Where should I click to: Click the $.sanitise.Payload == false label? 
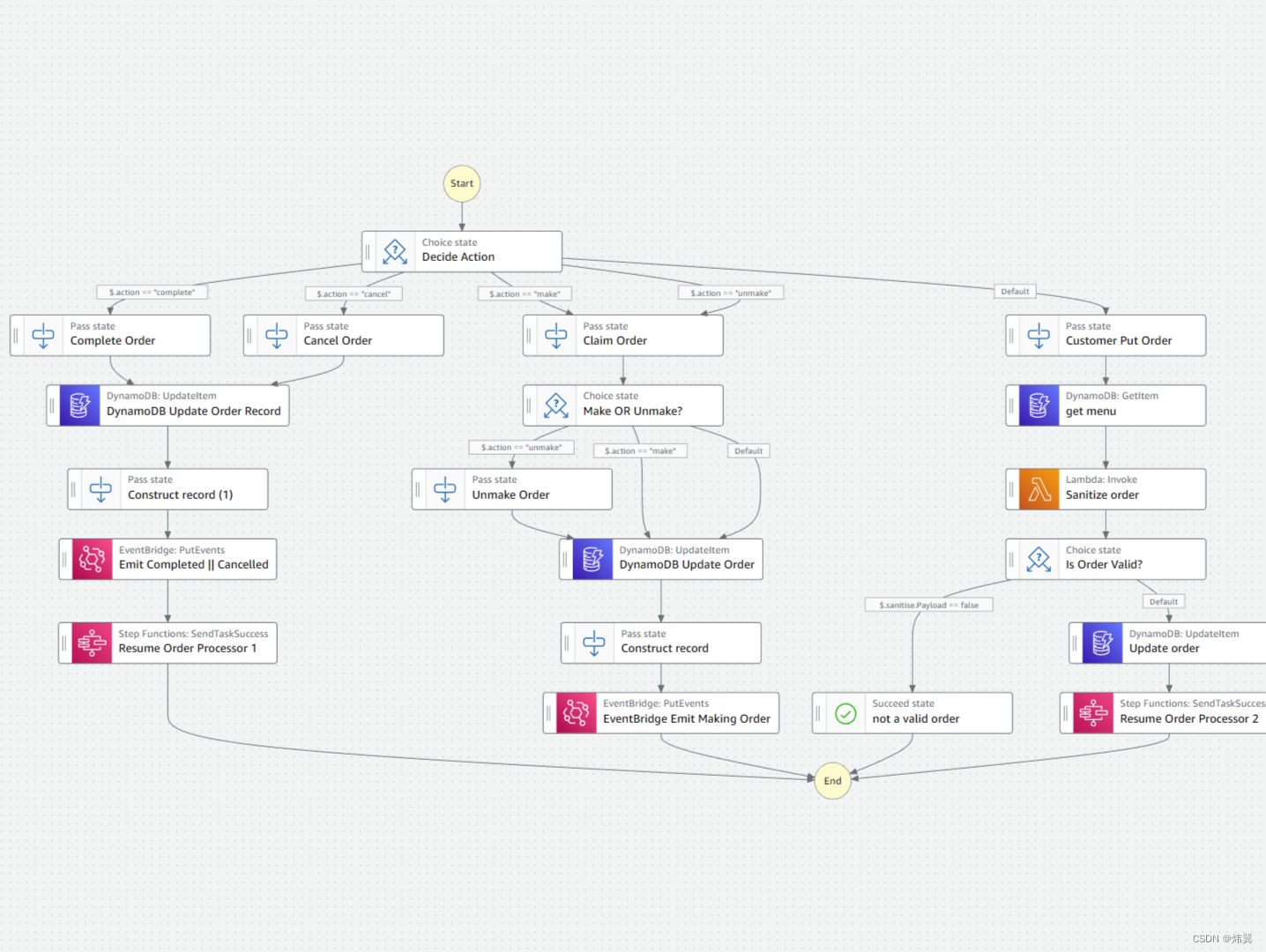pyautogui.click(x=928, y=605)
